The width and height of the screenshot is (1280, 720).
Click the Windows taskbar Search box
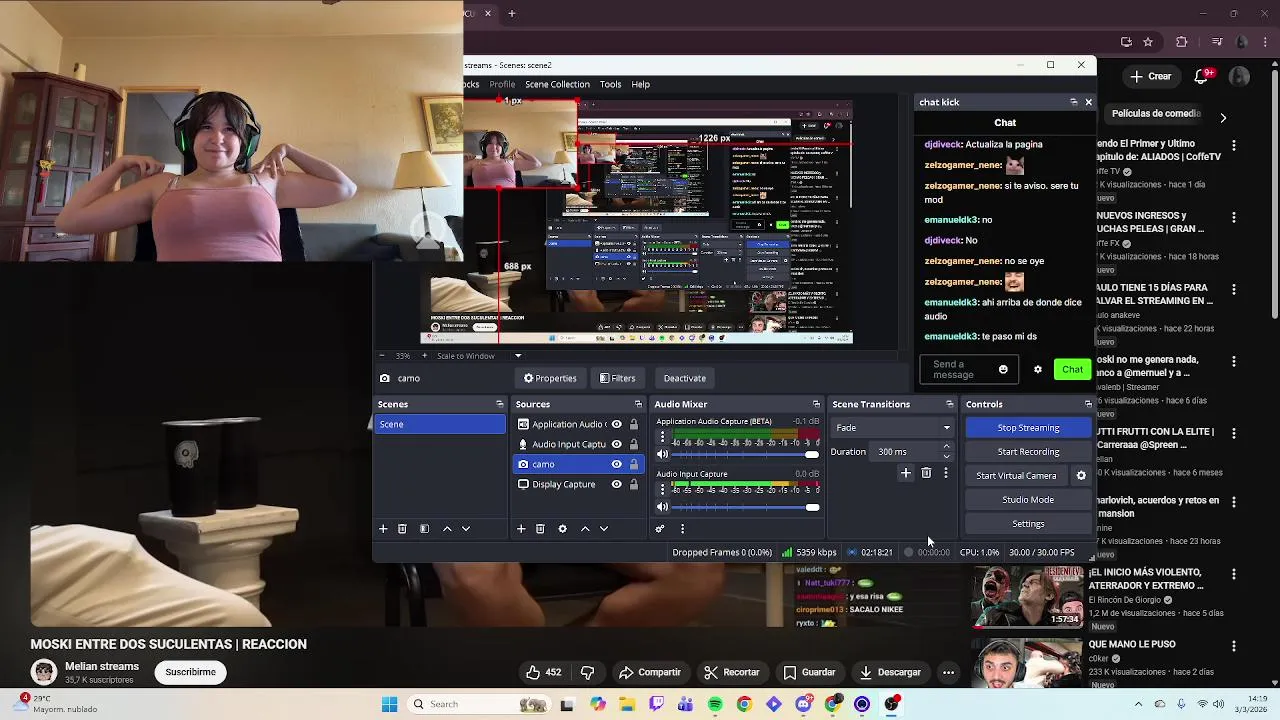[478, 704]
